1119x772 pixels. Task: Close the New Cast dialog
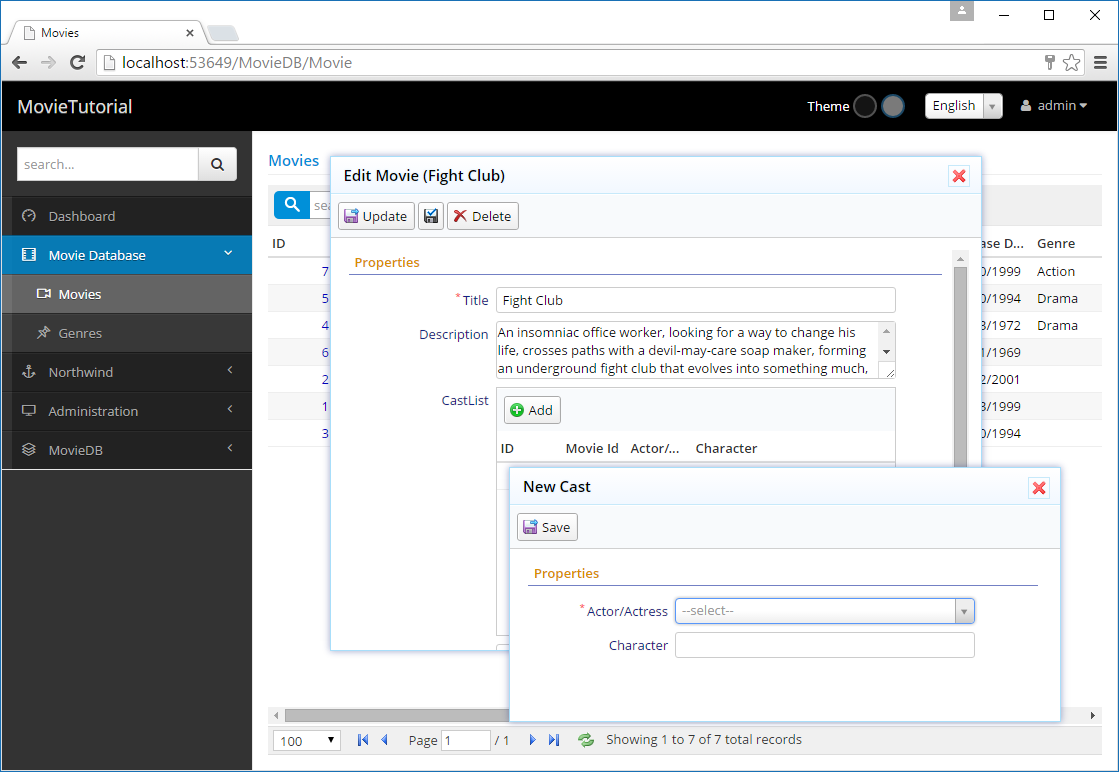click(1039, 487)
